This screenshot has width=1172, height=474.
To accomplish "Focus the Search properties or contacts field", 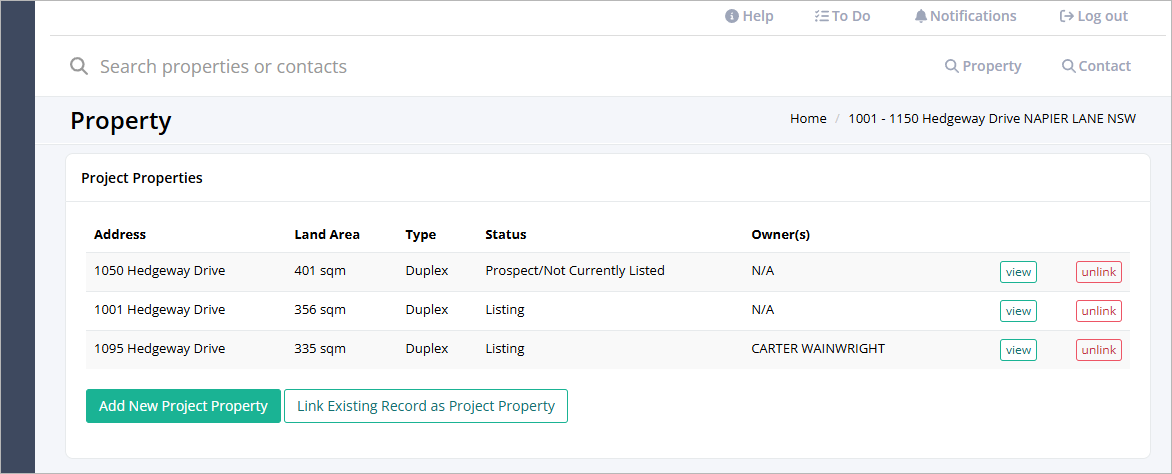I will coord(223,67).
